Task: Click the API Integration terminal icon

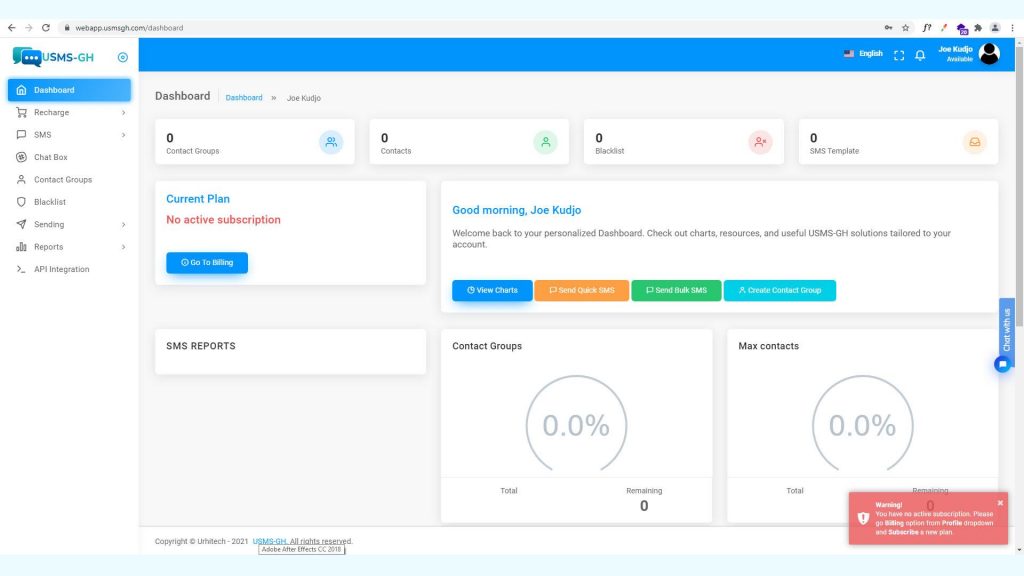Action: pyautogui.click(x=22, y=269)
